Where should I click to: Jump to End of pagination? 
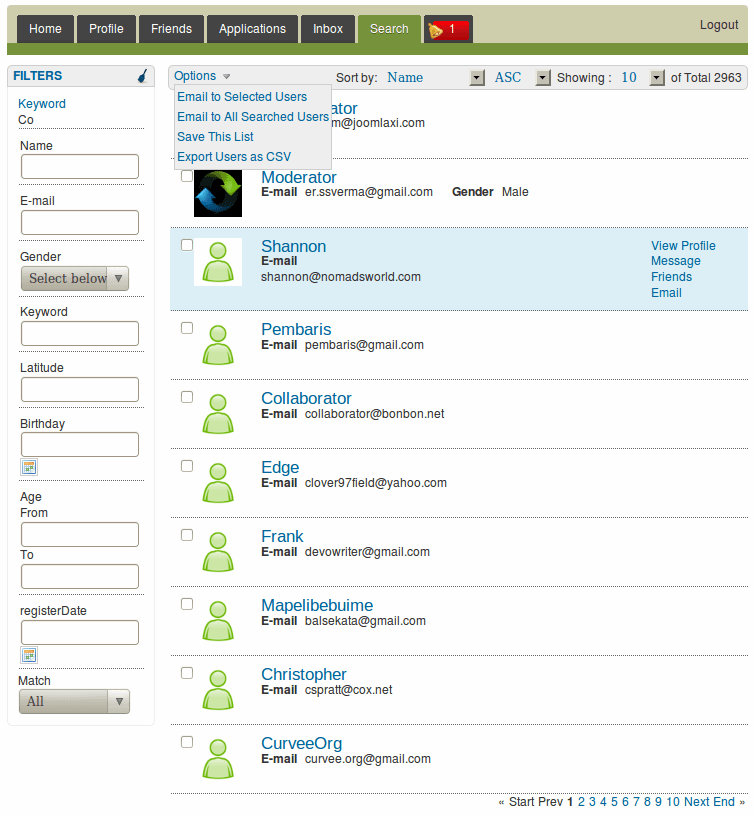(x=723, y=802)
